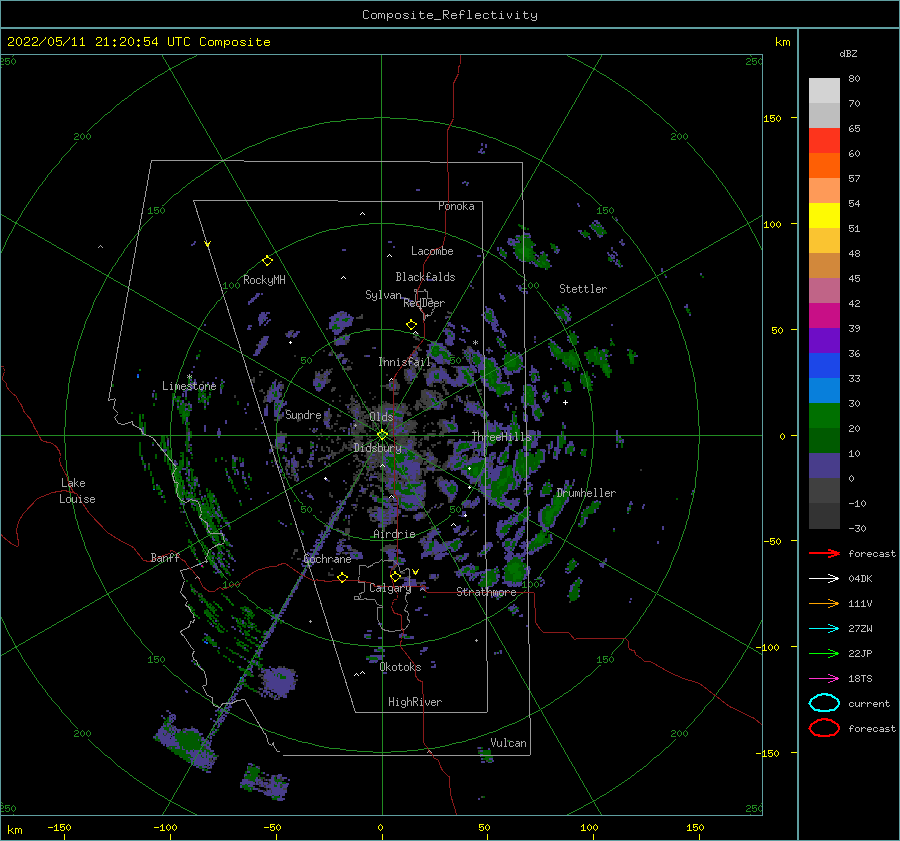Select the blue 33 dBZ color swatch

824,391
